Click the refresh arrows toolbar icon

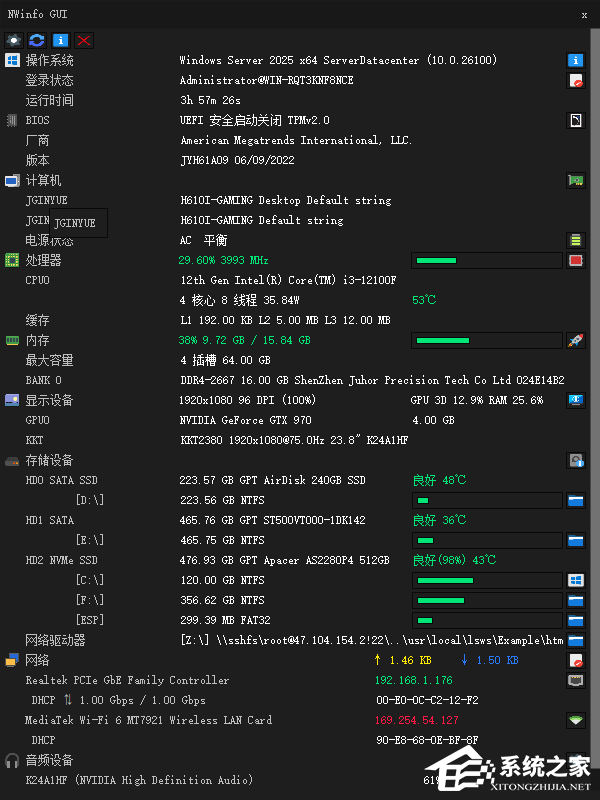pyautogui.click(x=37, y=40)
